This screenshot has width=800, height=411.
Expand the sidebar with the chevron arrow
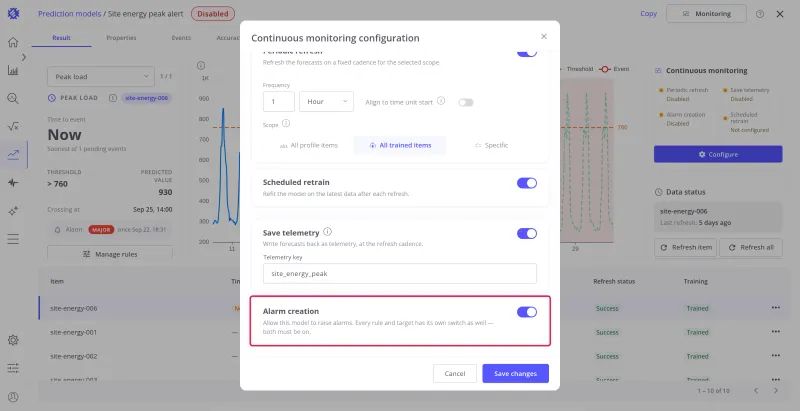23,57
